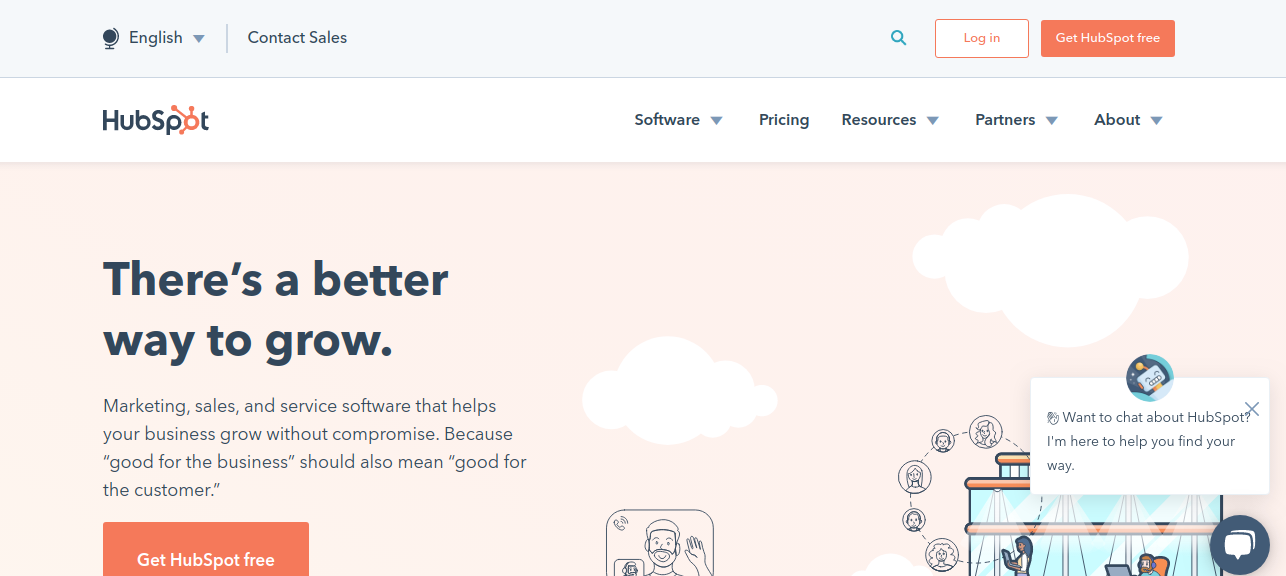Close the chat prompt popup

(x=1252, y=409)
